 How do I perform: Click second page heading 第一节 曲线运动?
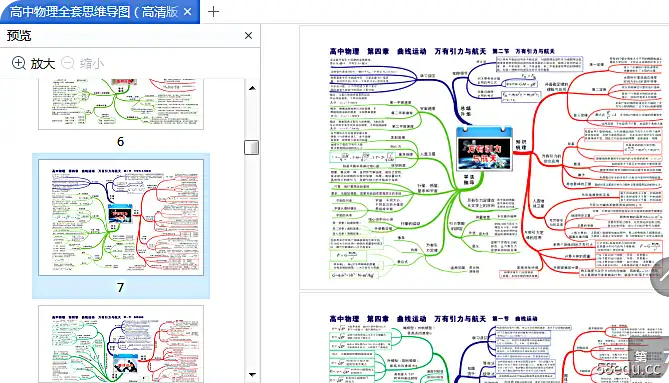click(515, 319)
